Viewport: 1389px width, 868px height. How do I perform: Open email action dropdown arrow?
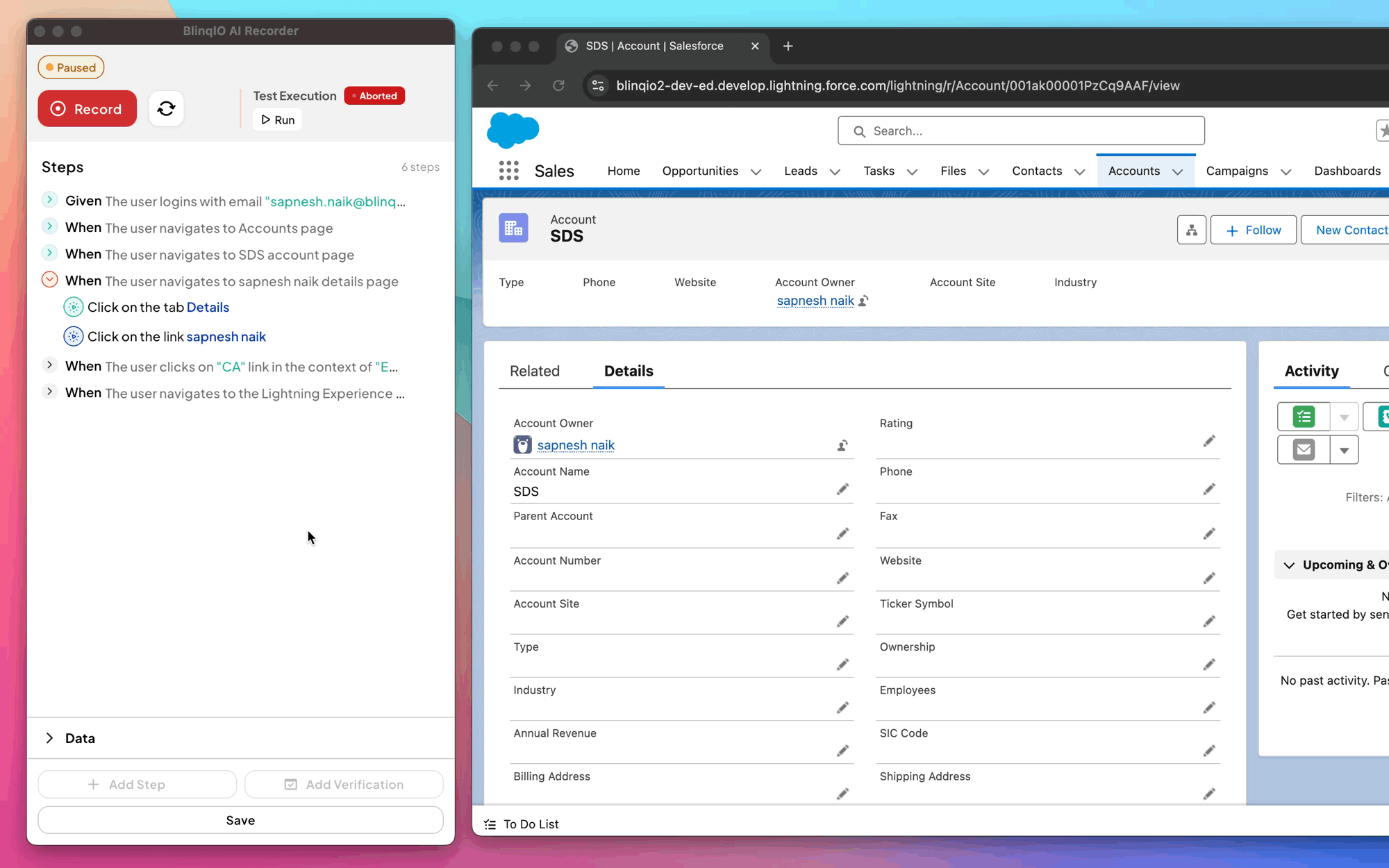1344,451
